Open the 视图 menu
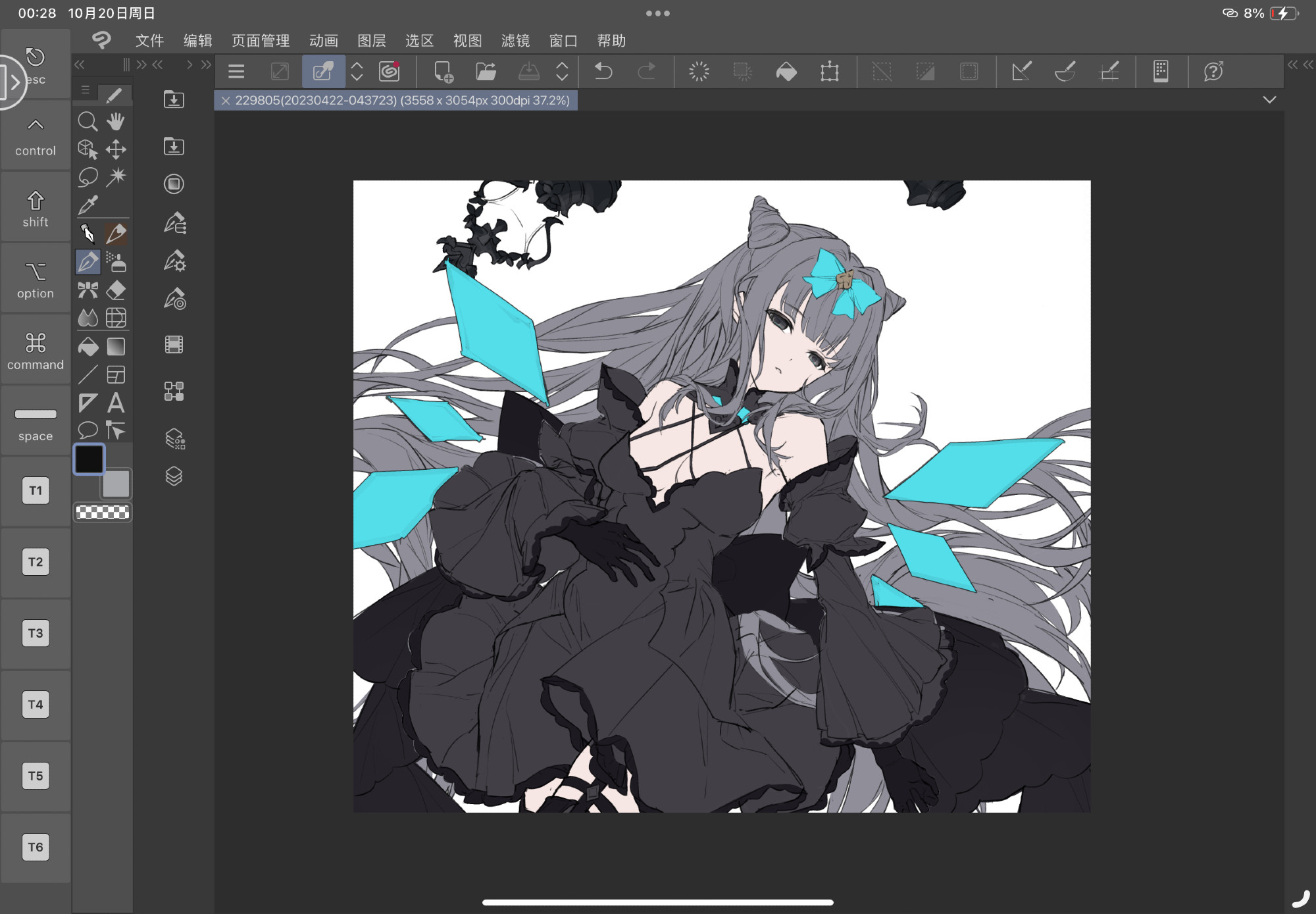The image size is (1316, 914). tap(467, 41)
